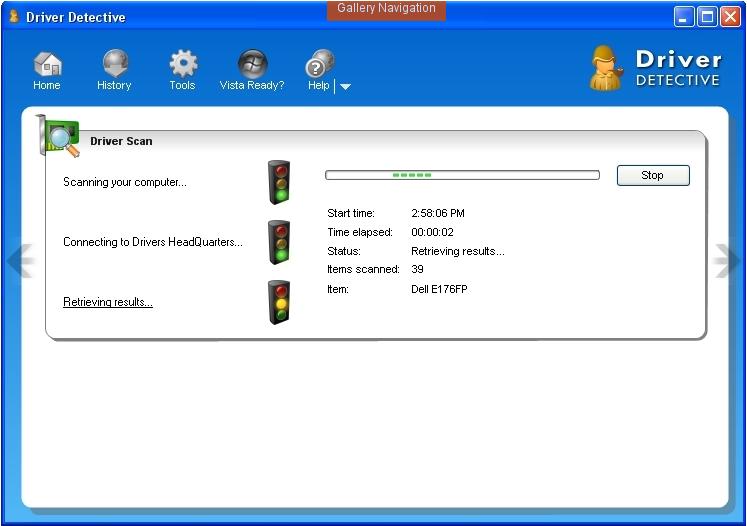Click the DETECTIVE logo text
Screen dimensions: 747x526
(678, 80)
